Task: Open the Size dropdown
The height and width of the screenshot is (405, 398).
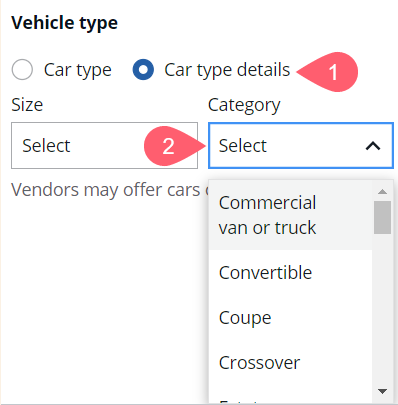Action: [x=104, y=145]
